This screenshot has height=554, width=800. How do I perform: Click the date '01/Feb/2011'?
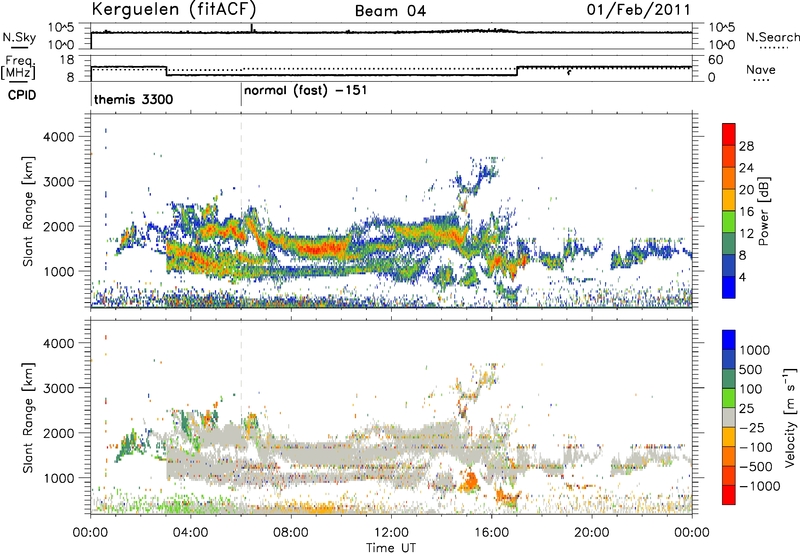point(638,10)
